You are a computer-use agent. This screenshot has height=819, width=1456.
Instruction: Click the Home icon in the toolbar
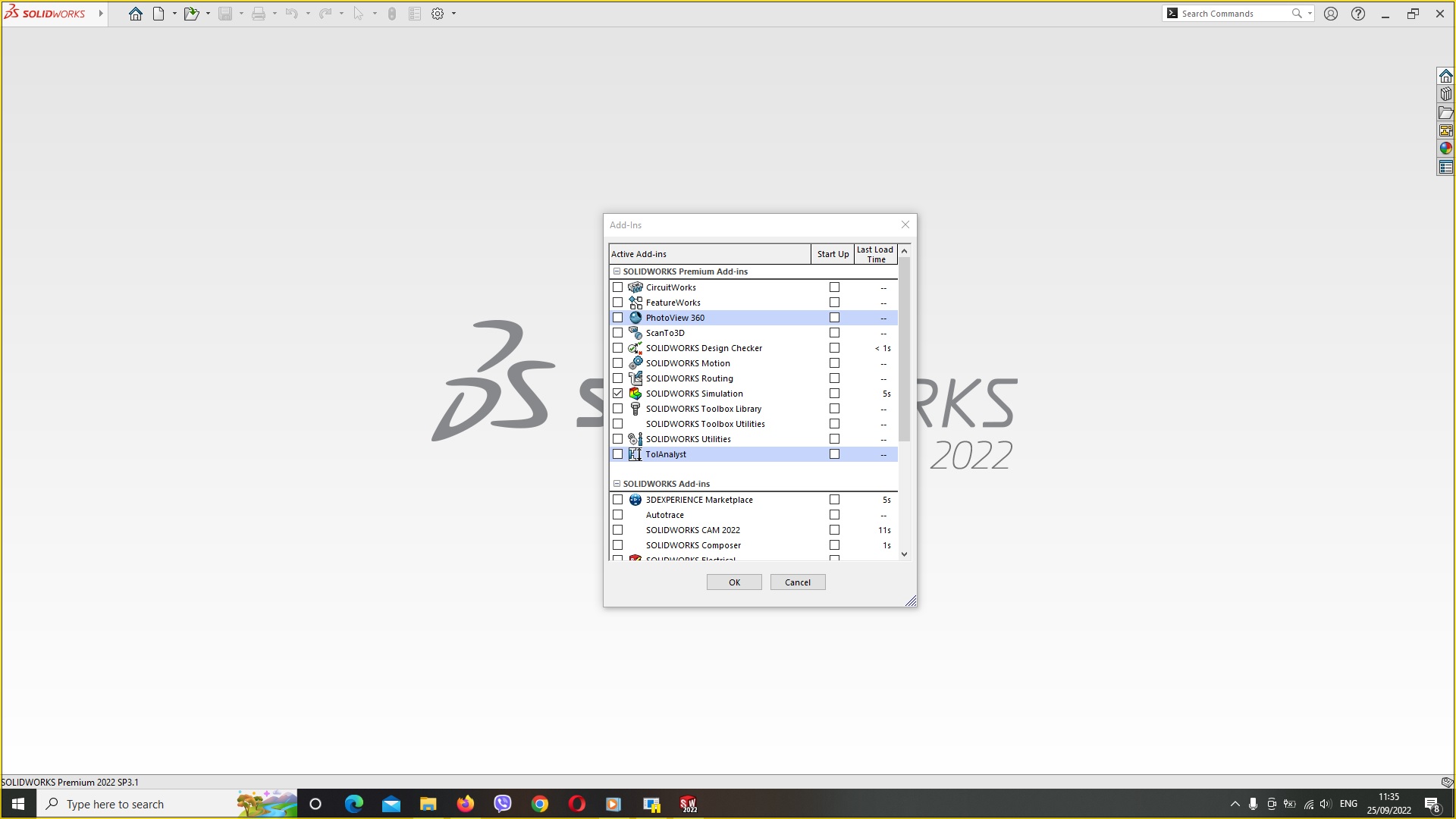tap(136, 14)
